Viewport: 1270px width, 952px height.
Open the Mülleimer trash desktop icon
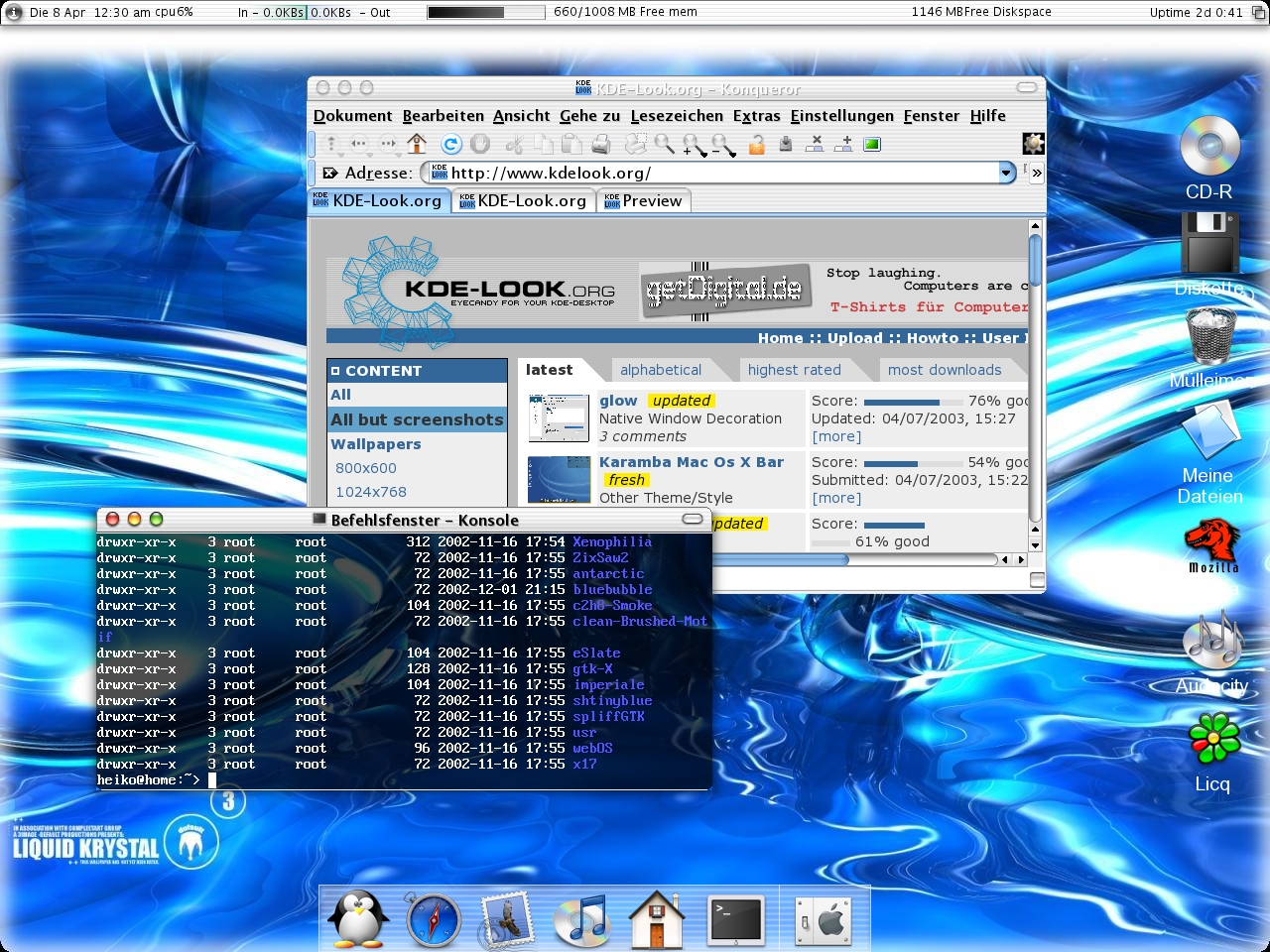[1209, 347]
